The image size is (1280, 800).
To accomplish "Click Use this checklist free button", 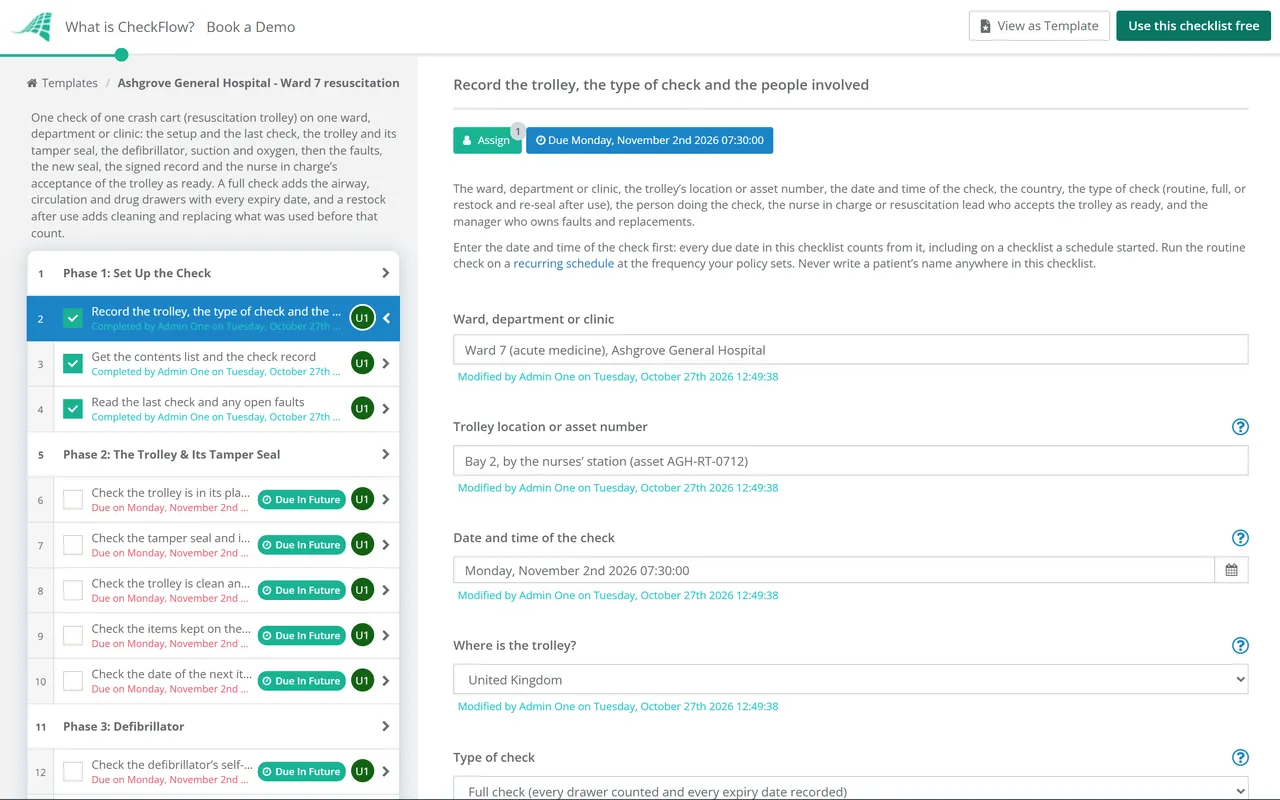I will click(x=1193, y=26).
